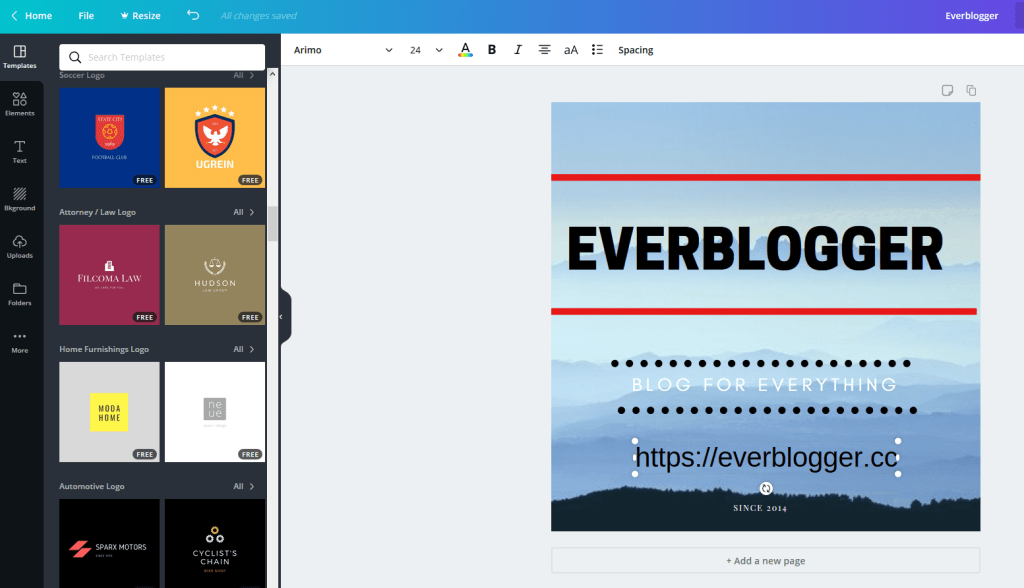Toggle uppercase aA formatting
Screen dimensions: 1024x588
[571, 50]
